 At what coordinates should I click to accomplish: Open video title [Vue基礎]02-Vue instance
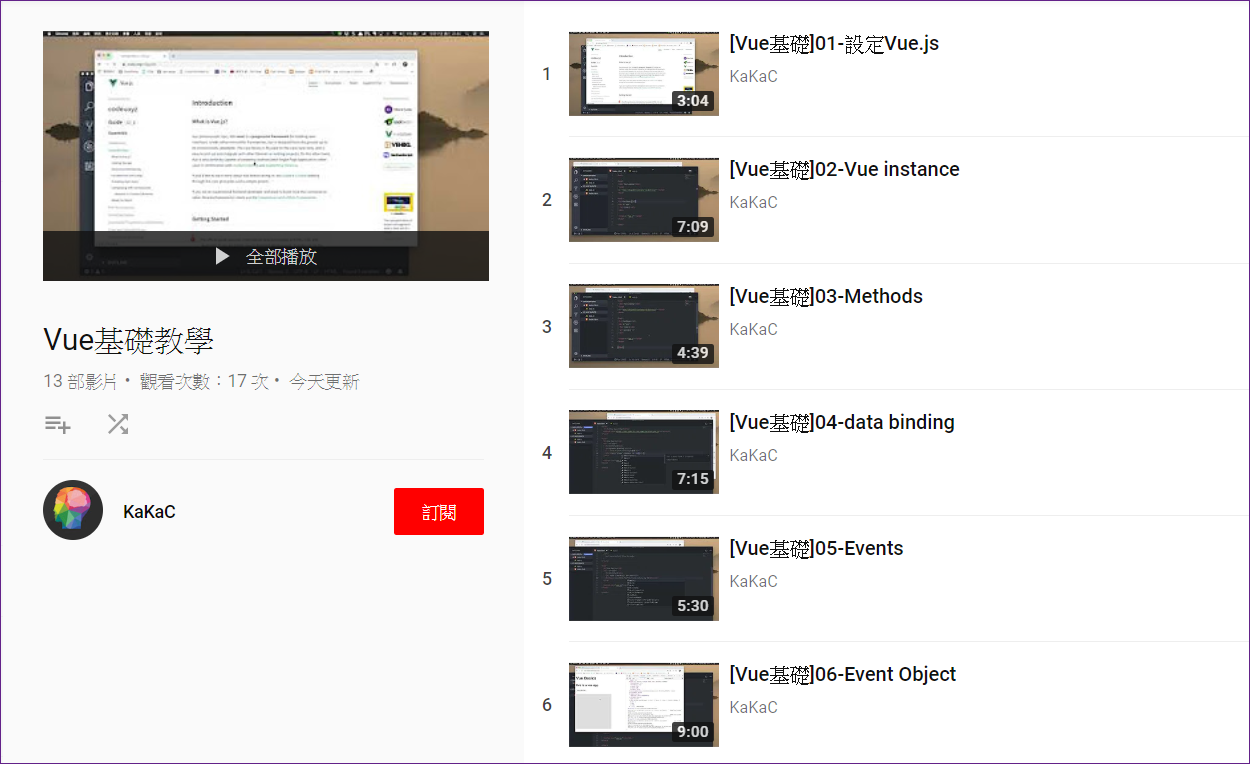[844, 170]
